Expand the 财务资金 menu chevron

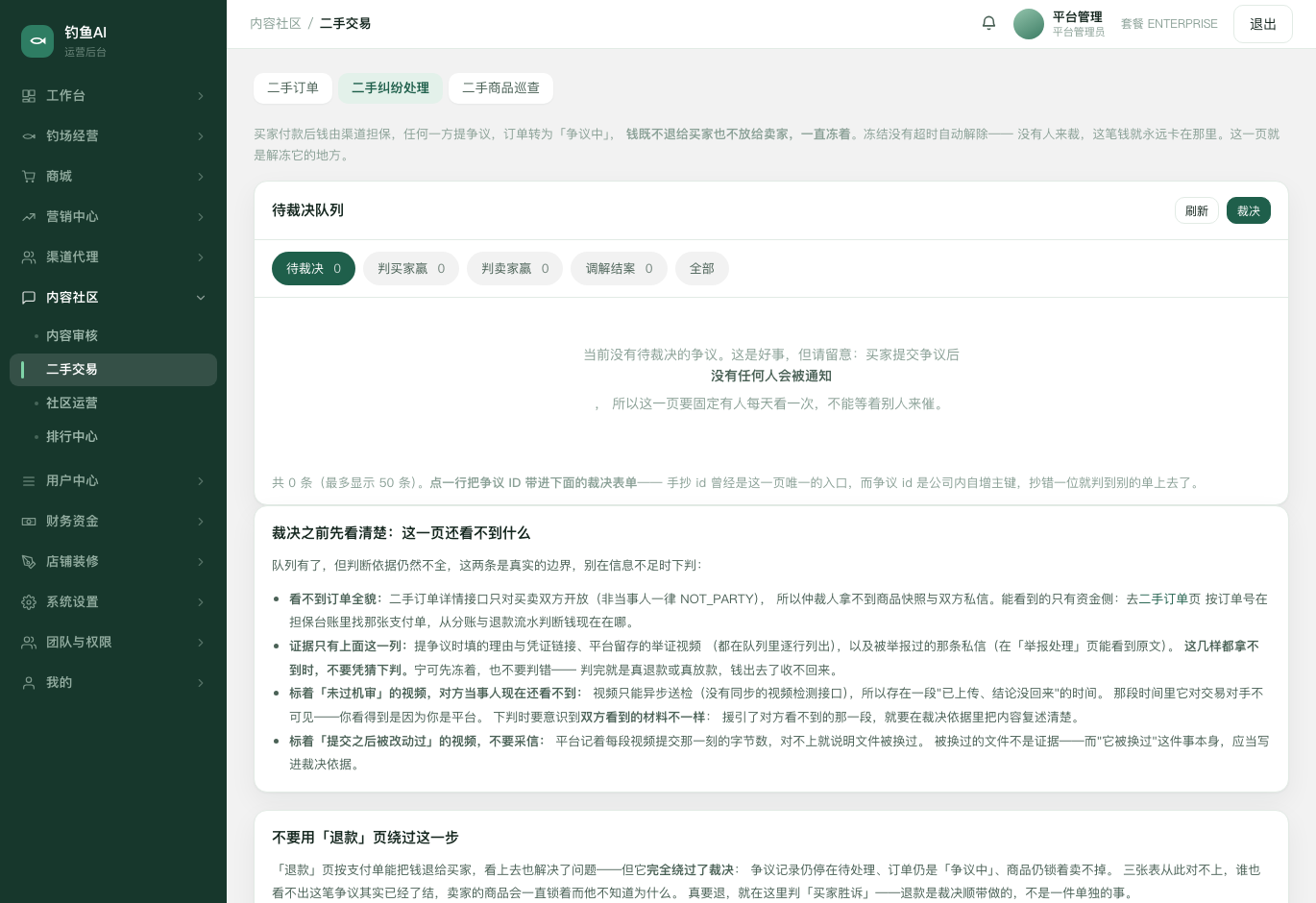[201, 522]
